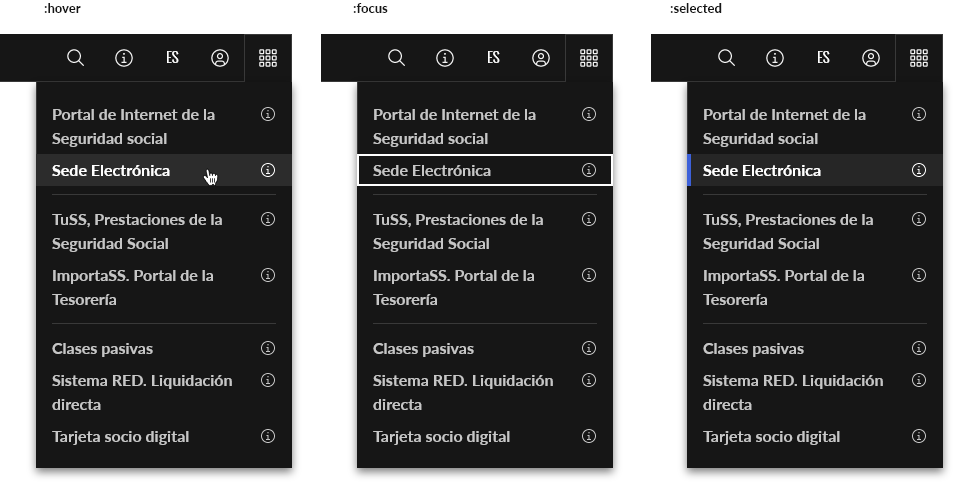Open the ES language selector in the :hover panel
Viewport: 955px width, 484px height.
(172, 58)
